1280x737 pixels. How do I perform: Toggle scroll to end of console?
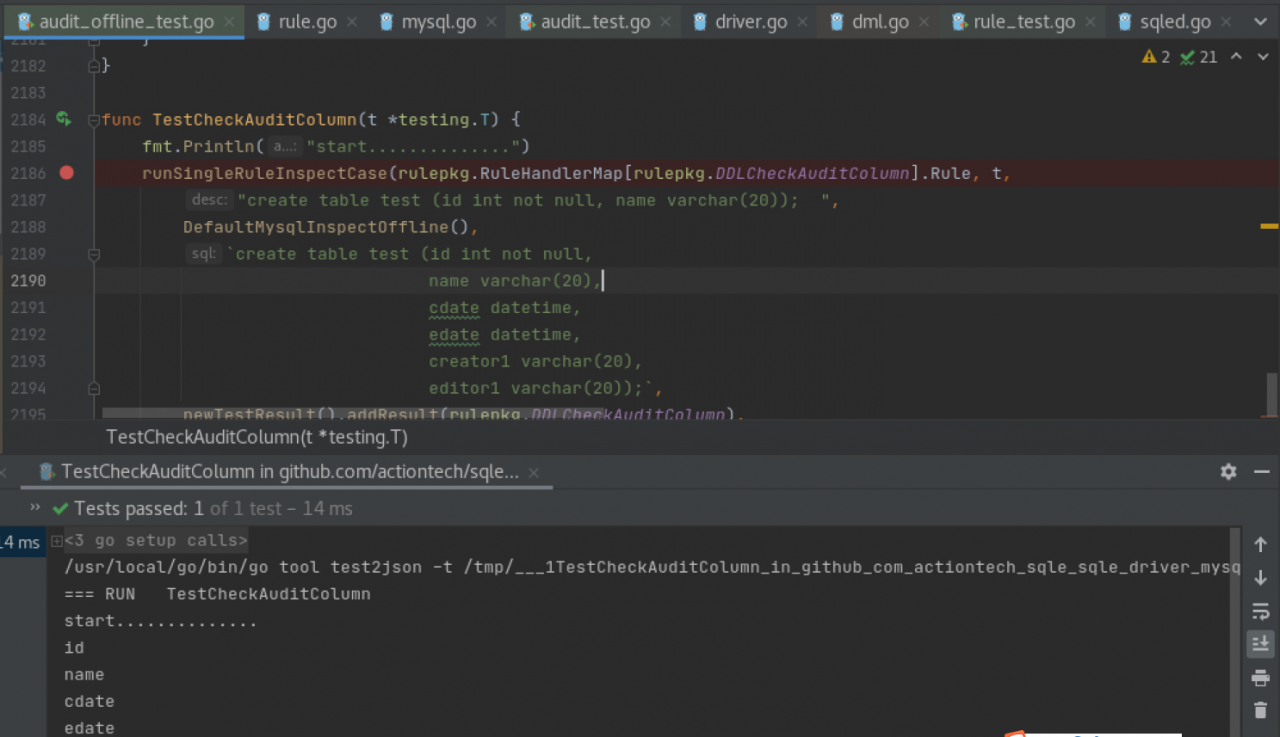click(1260, 644)
